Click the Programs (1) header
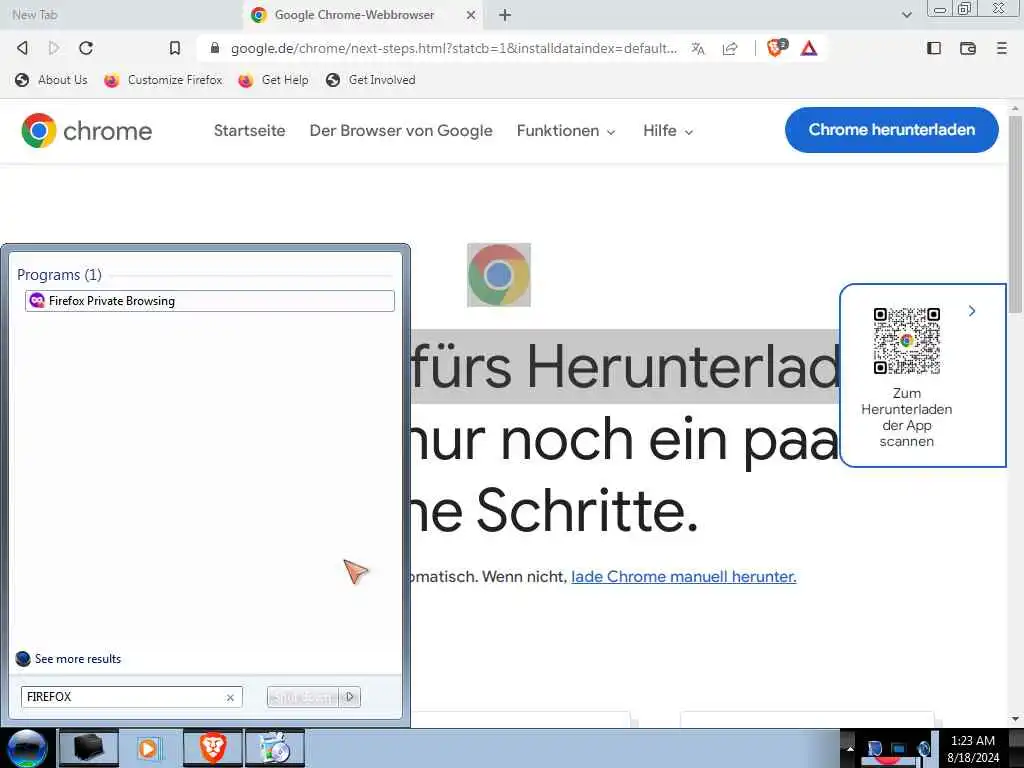1024x768 pixels. click(59, 275)
